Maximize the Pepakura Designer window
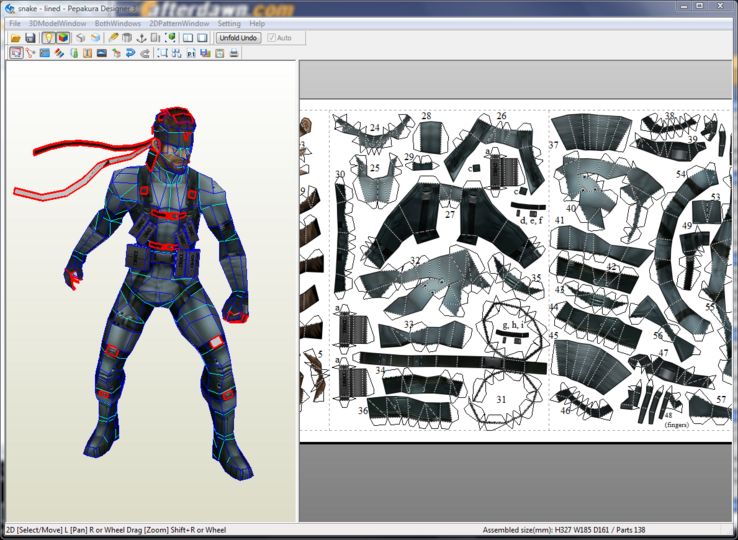 click(700, 6)
